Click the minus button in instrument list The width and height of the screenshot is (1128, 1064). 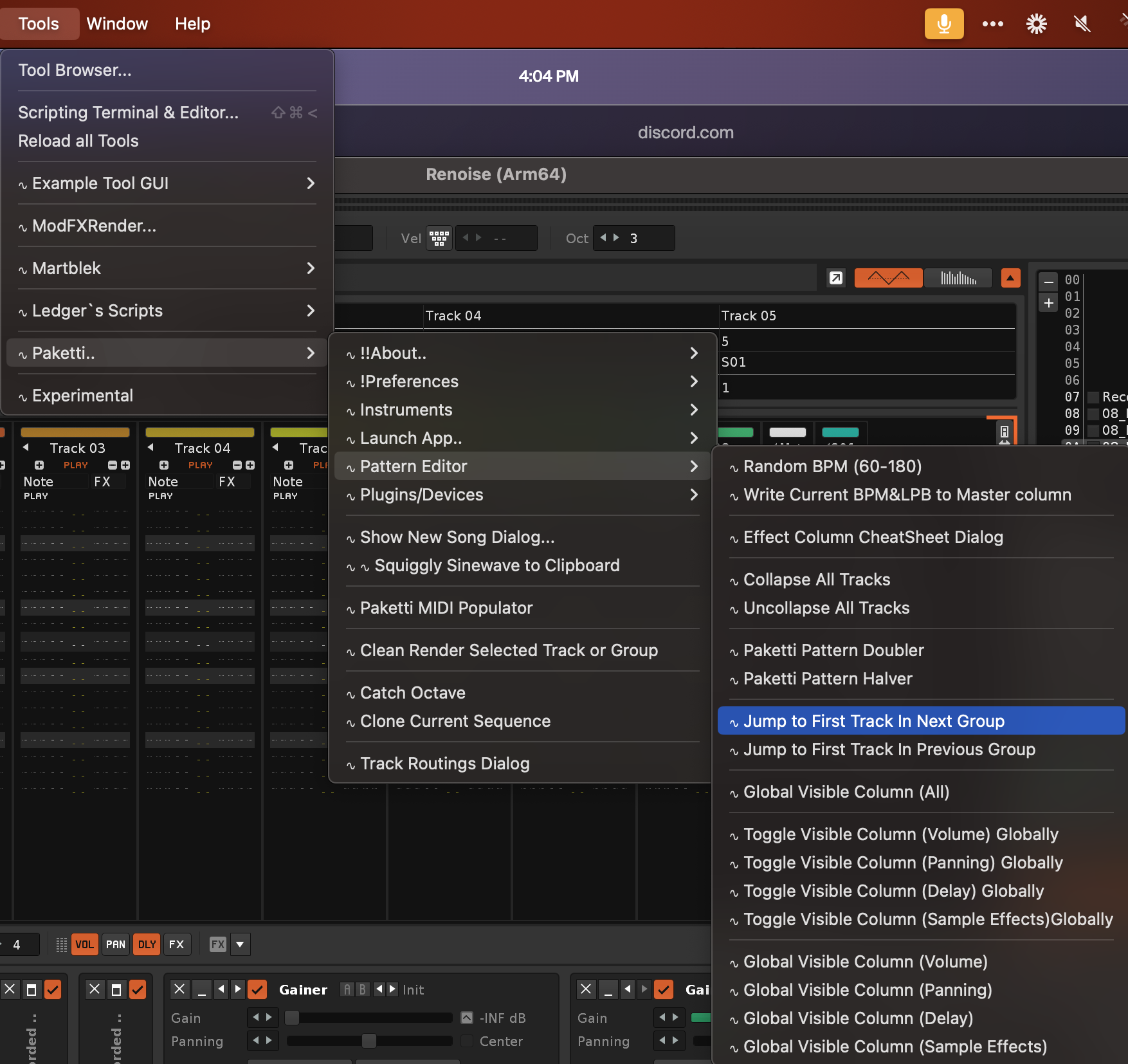click(x=1048, y=282)
